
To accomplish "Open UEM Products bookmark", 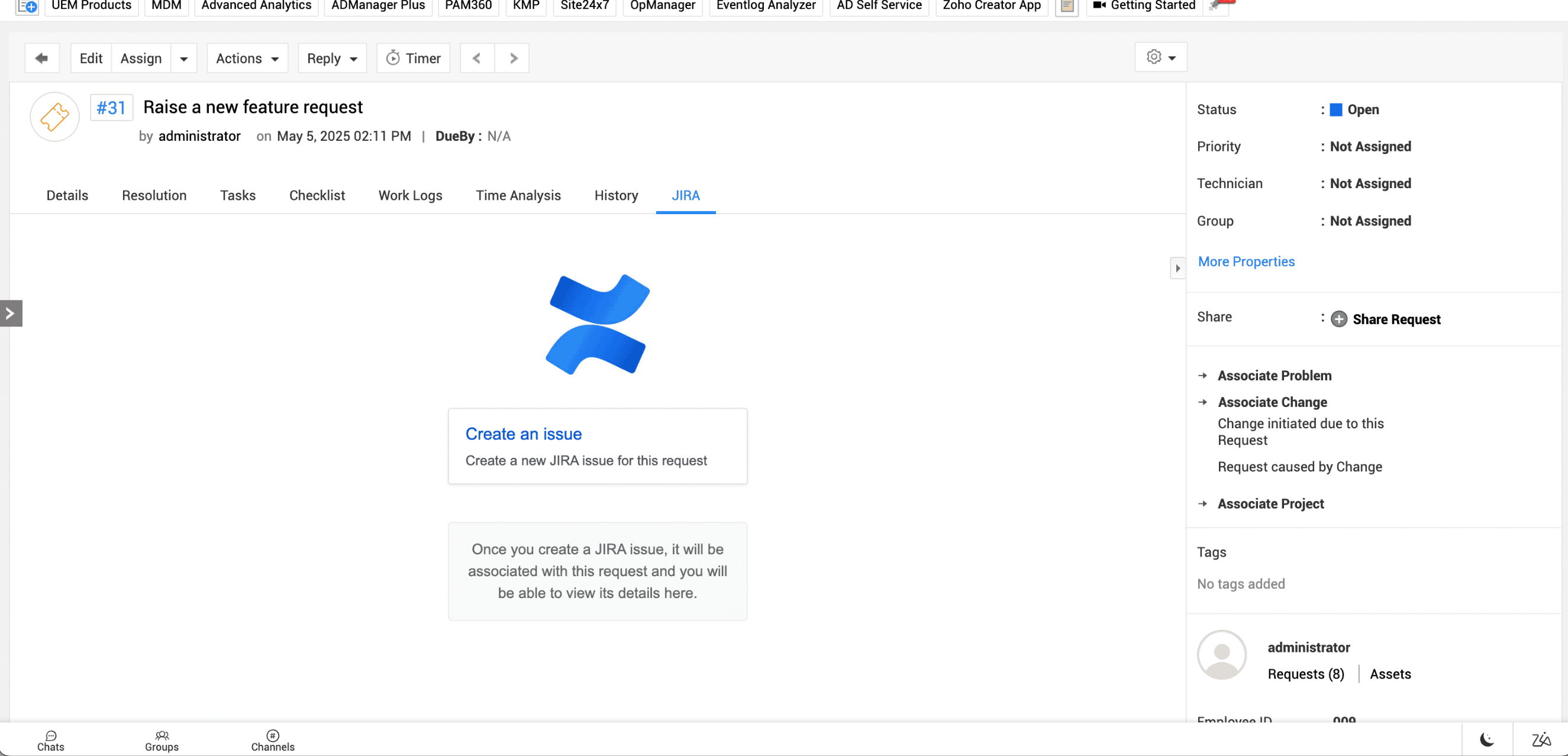I will [91, 6].
